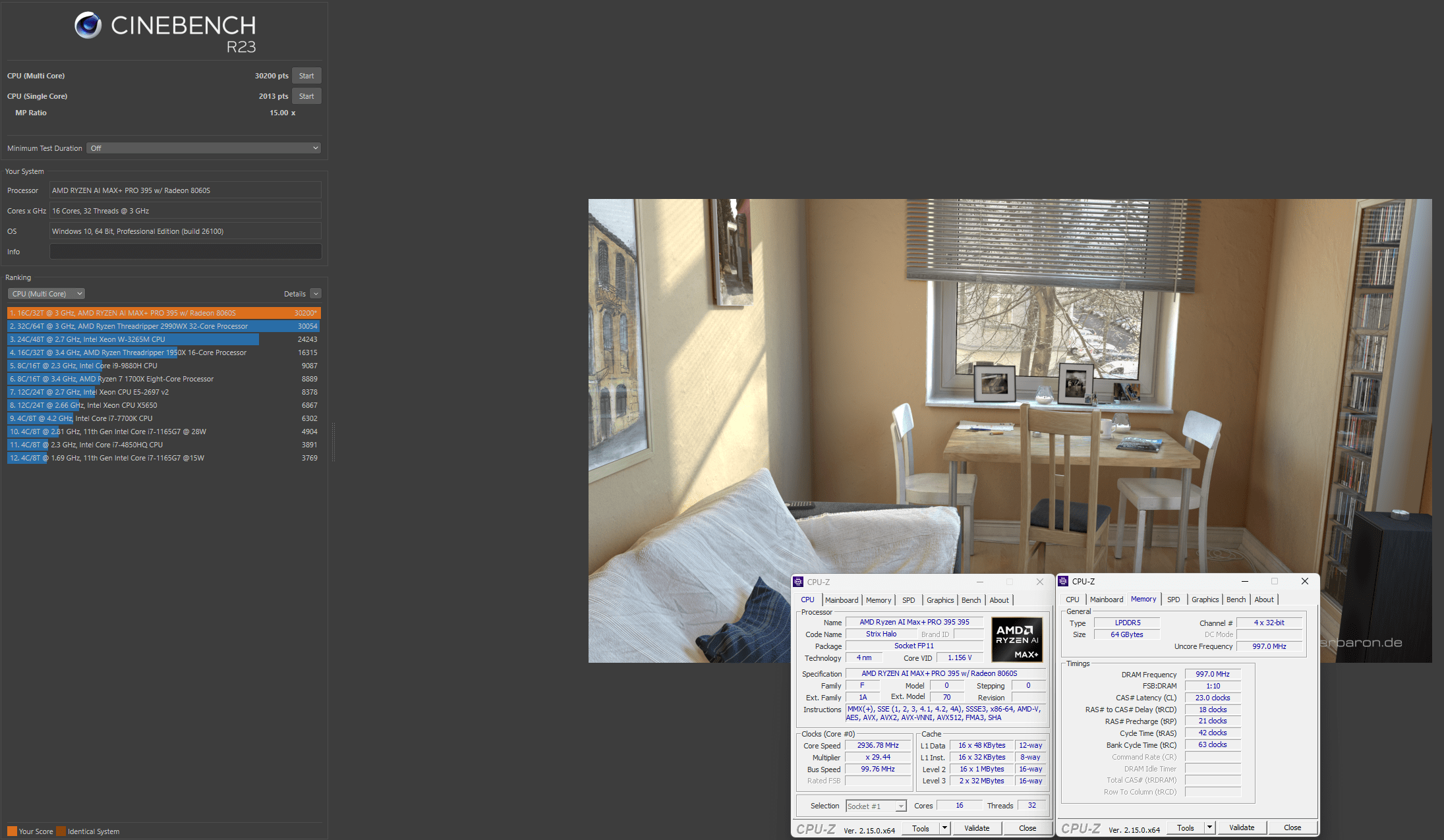Open SPD tab in left CPU-Z window

point(908,600)
